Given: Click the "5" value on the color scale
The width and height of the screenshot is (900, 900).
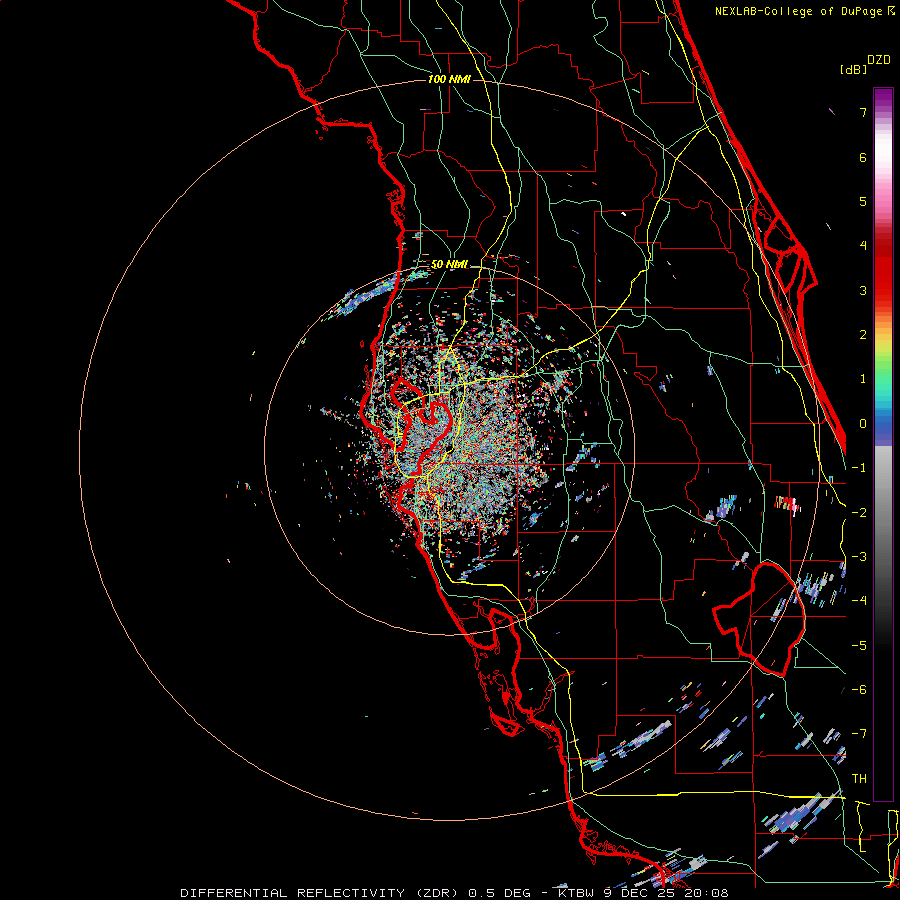Looking at the screenshot, I should pos(863,201).
